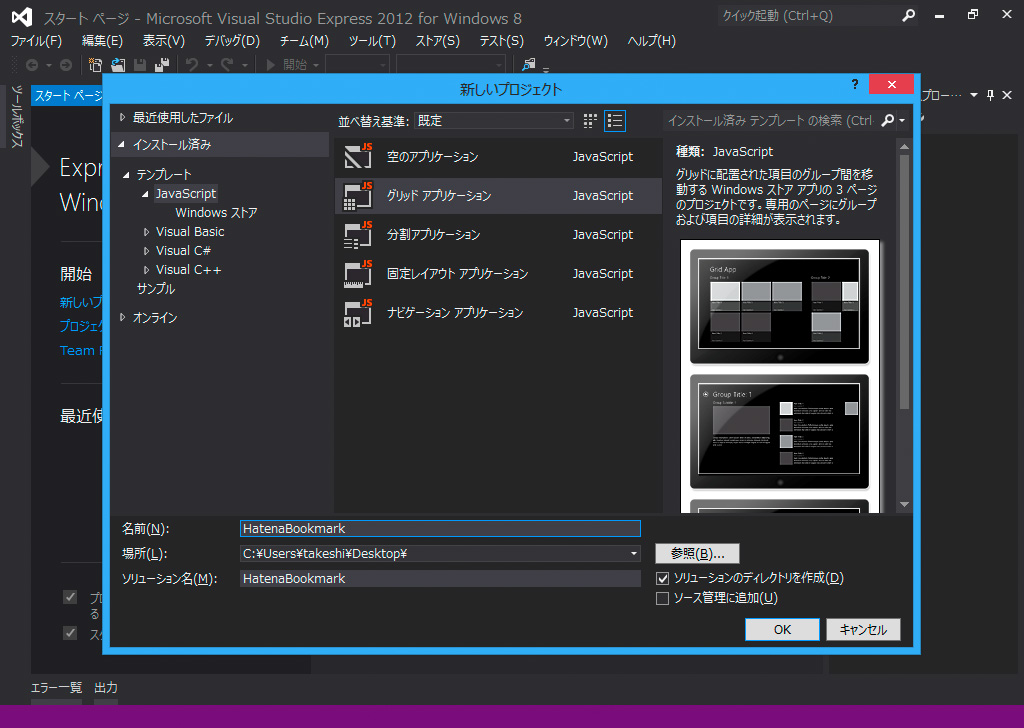Click the Open File toolbar icon

(x=118, y=65)
